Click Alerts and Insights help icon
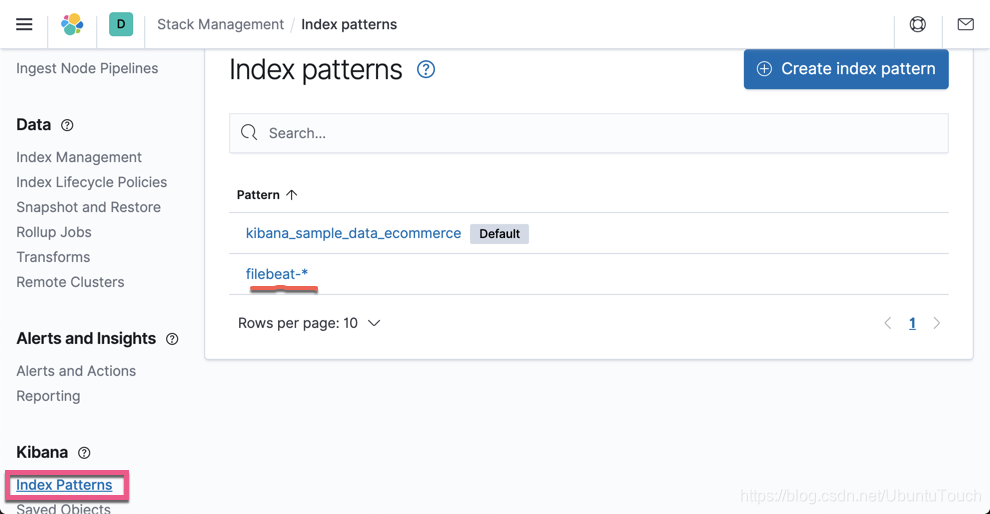Viewport: 990px width, 514px height. 172,339
